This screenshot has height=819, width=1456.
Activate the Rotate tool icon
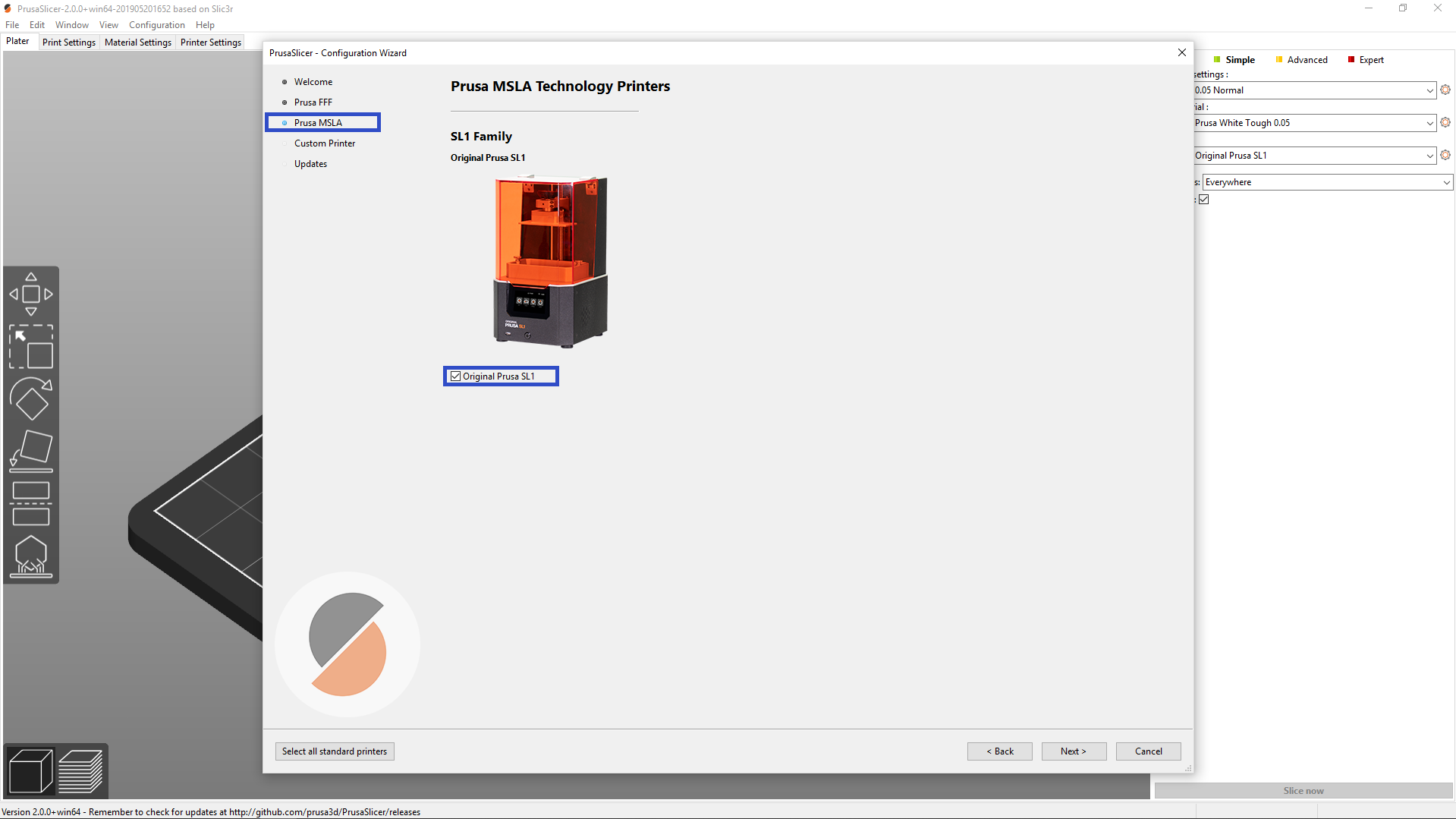[x=31, y=398]
